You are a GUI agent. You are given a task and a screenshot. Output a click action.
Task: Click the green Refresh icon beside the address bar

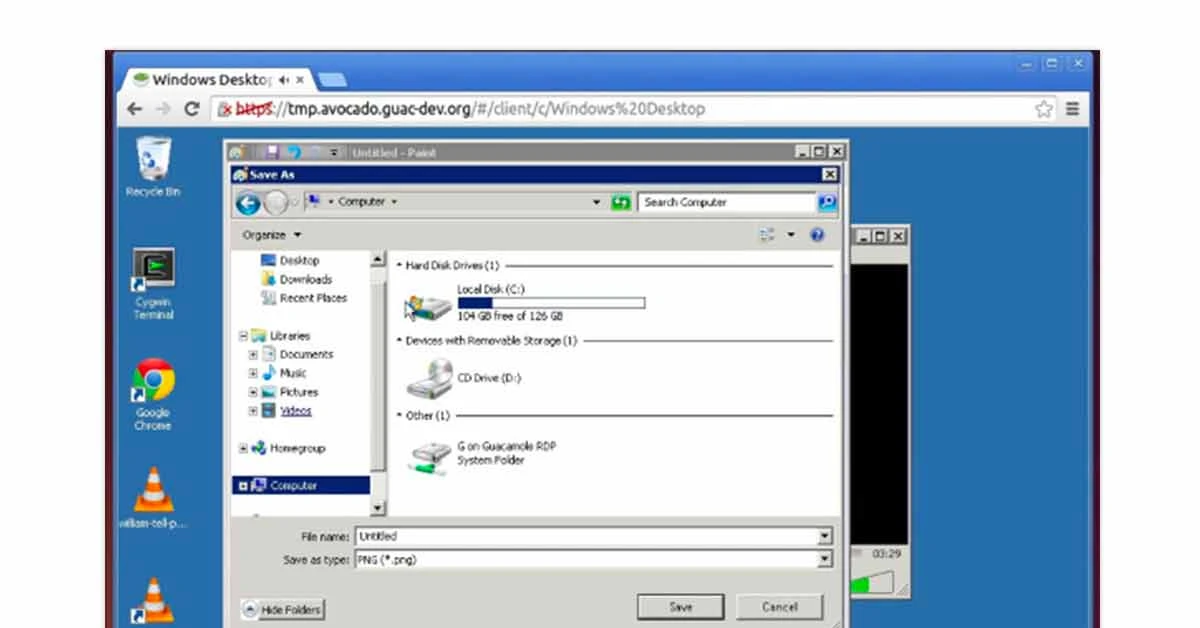click(620, 201)
